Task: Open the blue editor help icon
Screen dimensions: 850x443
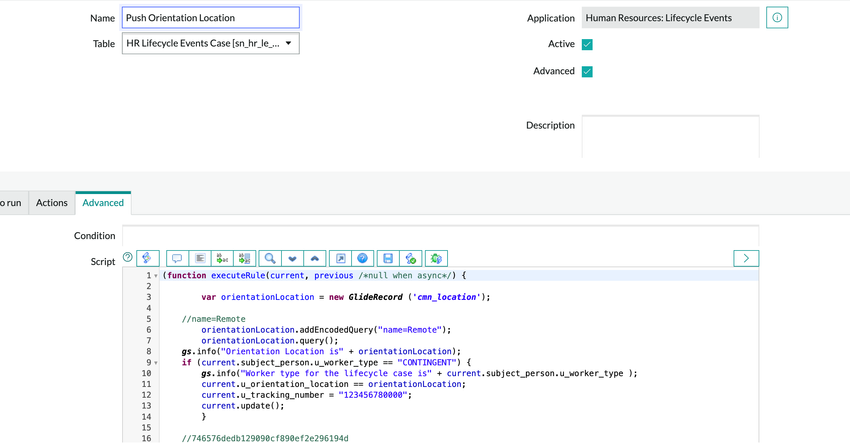Action: 363,259
